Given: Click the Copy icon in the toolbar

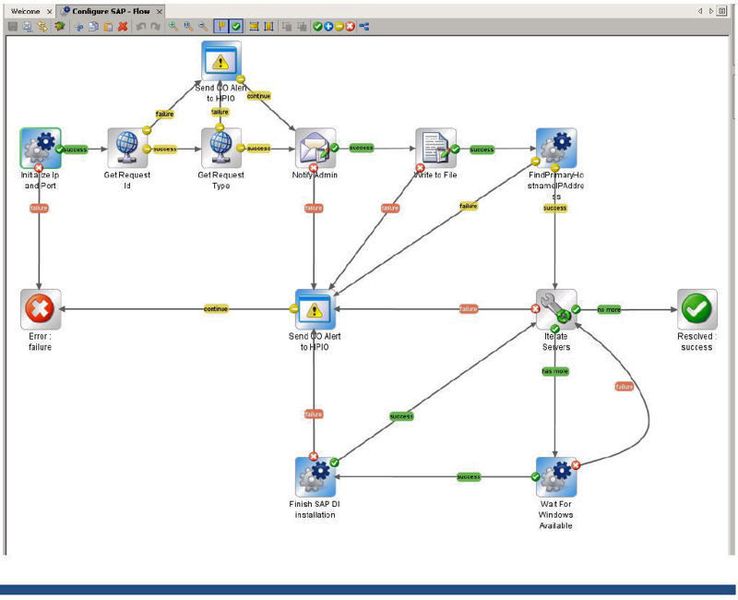Looking at the screenshot, I should click(94, 26).
